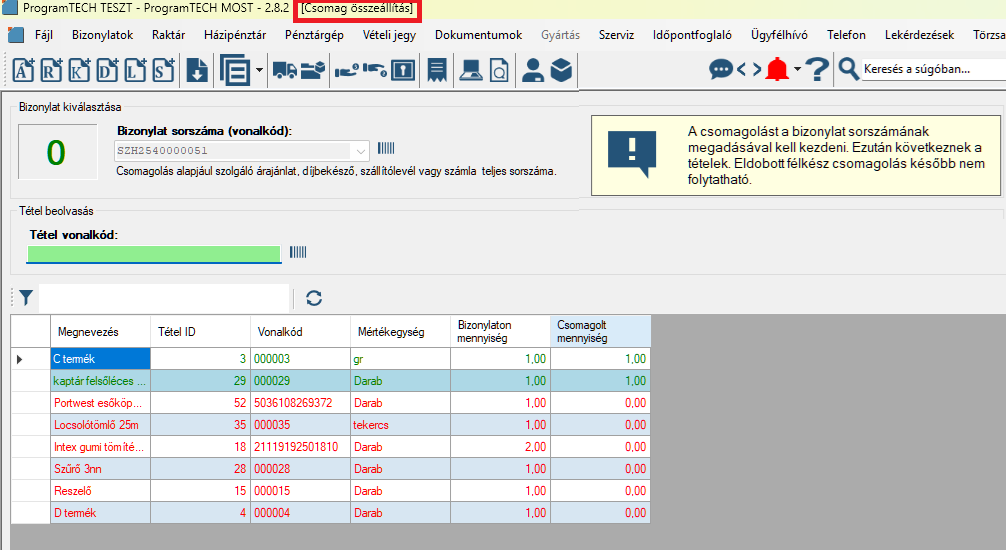Click the cash register terminal icon
The image size is (1006, 550).
coord(471,70)
